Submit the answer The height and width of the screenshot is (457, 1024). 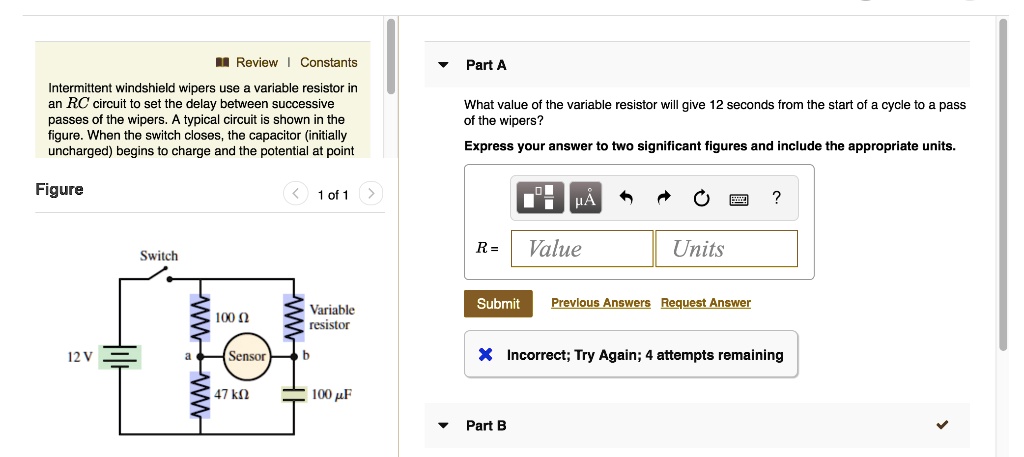[498, 303]
